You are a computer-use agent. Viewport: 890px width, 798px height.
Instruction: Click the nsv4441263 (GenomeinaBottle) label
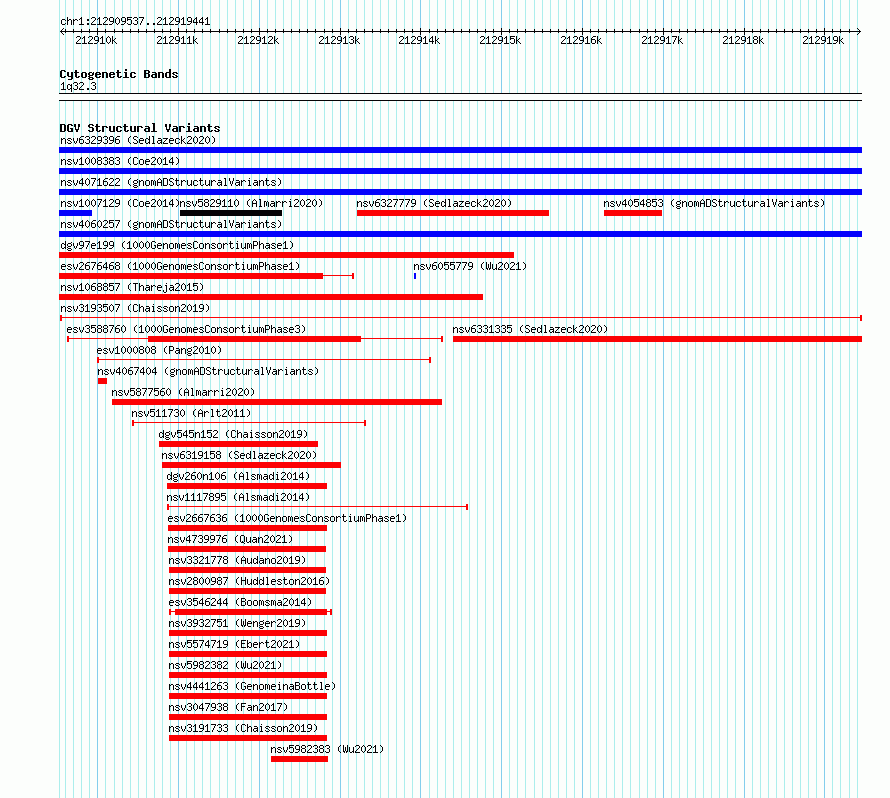[x=253, y=686]
